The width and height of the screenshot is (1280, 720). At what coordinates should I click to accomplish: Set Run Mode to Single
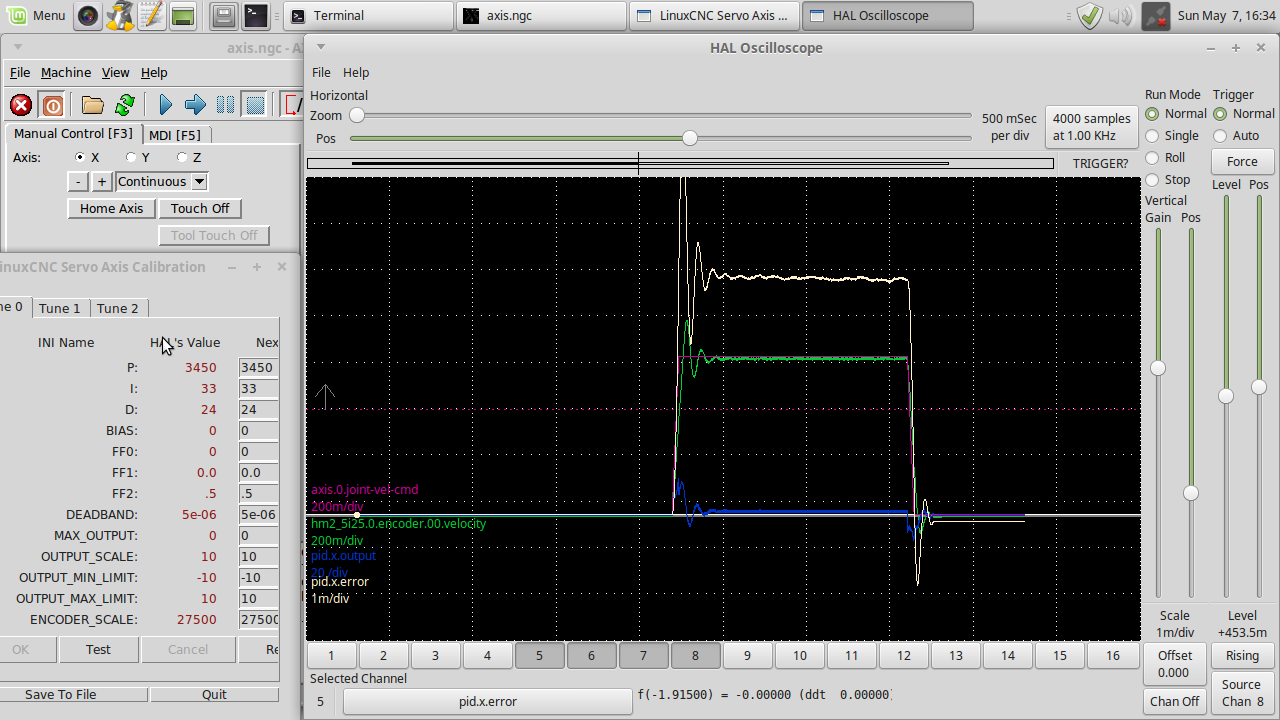click(1152, 136)
